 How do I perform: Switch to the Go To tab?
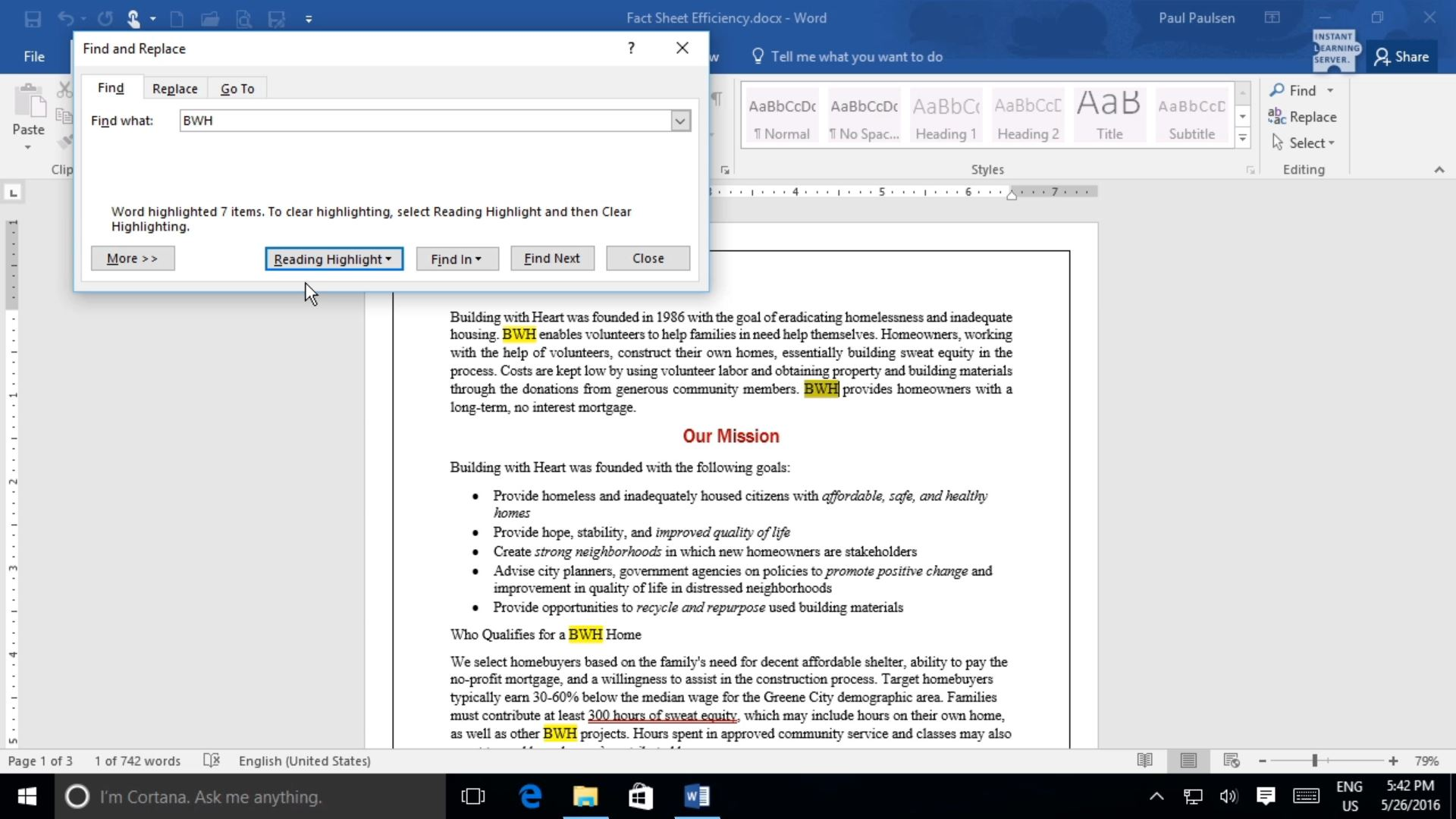tap(237, 88)
